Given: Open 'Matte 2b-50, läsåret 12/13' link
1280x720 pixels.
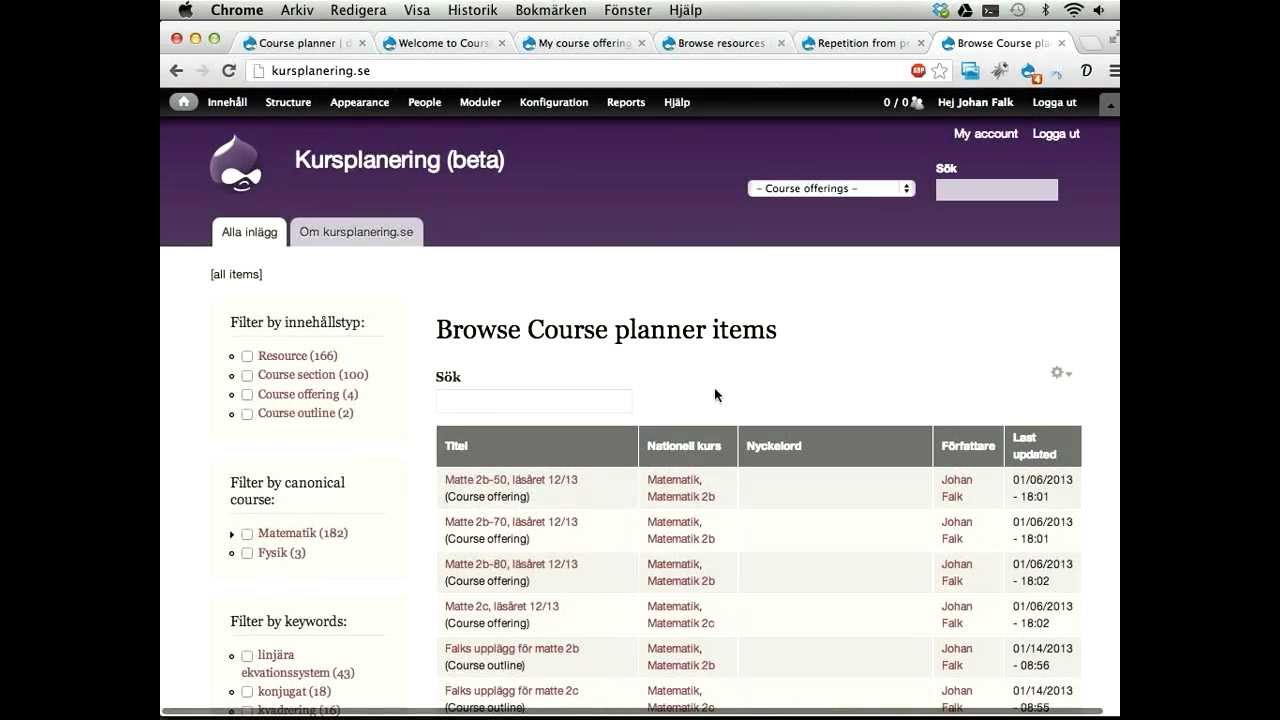Looking at the screenshot, I should pos(511,480).
